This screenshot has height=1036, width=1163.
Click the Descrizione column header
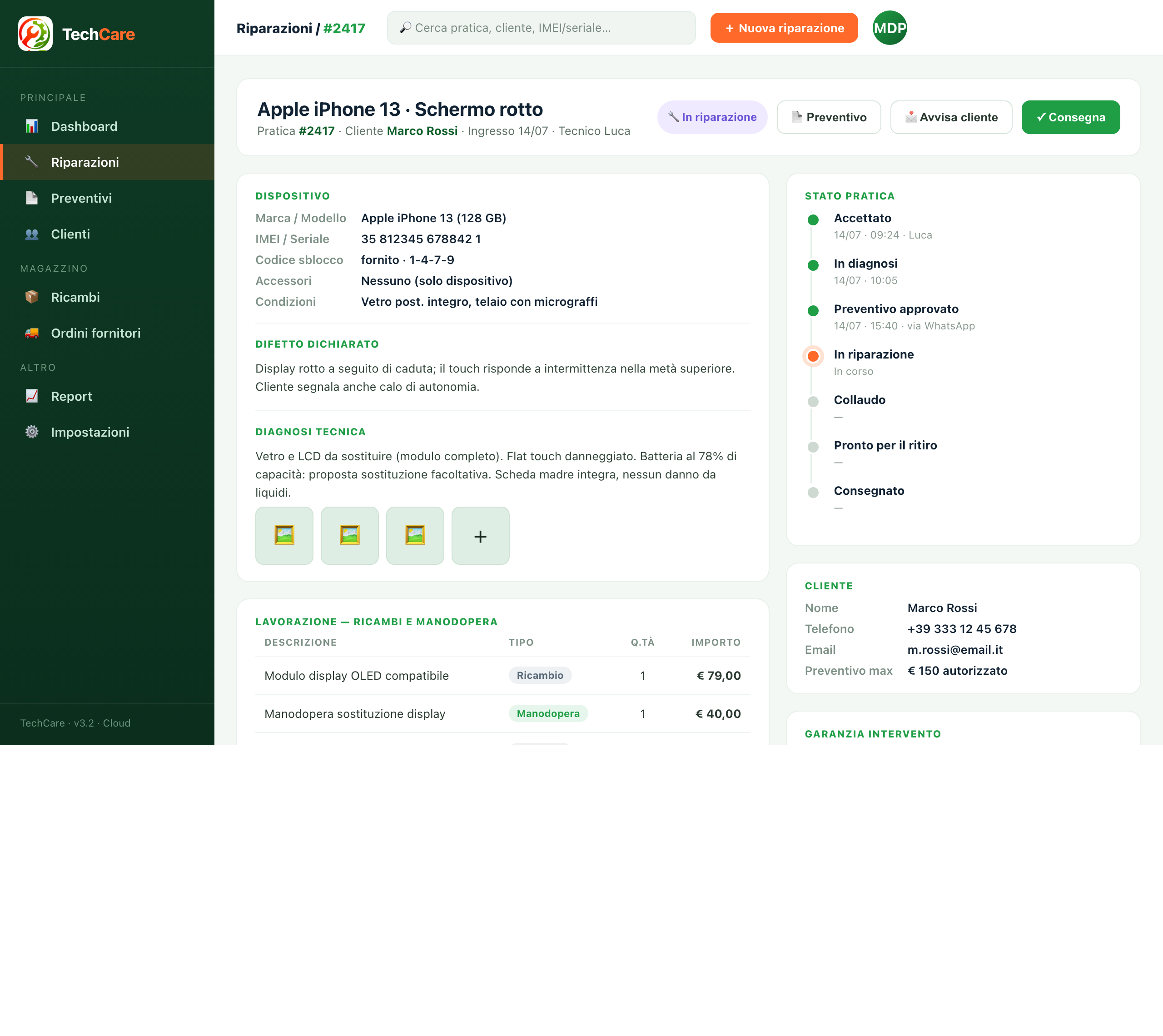click(x=300, y=643)
